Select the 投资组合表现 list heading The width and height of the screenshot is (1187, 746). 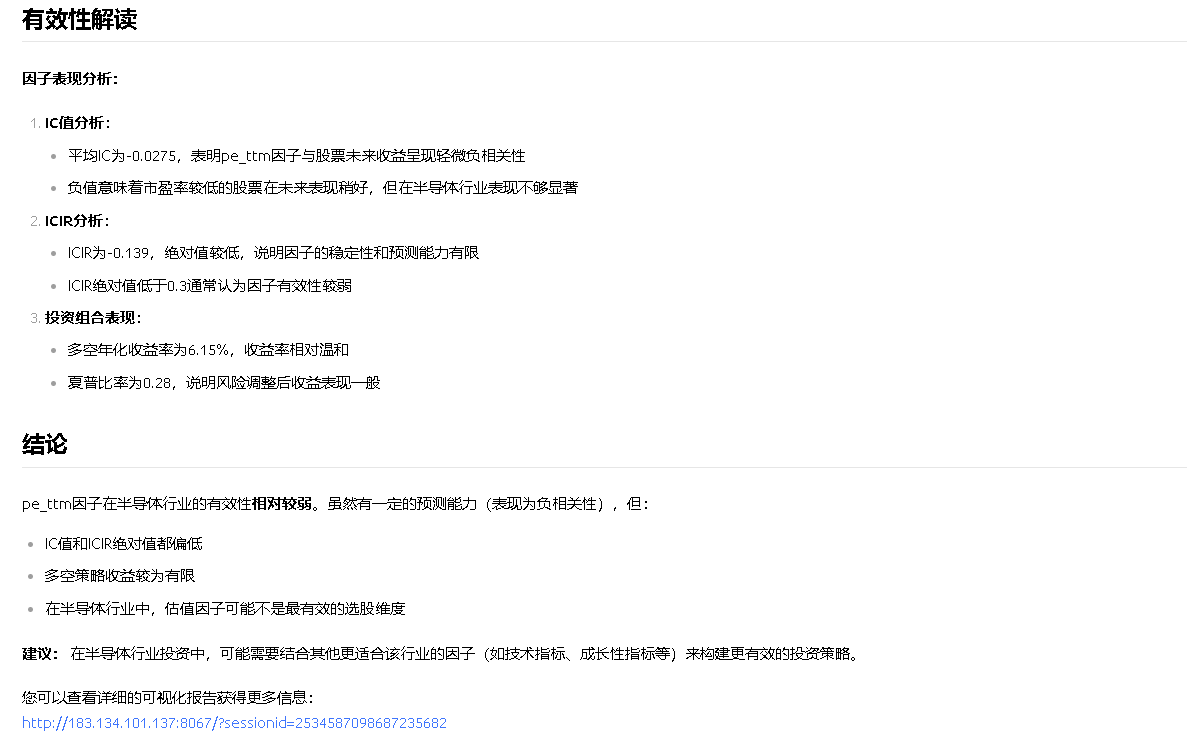point(92,318)
